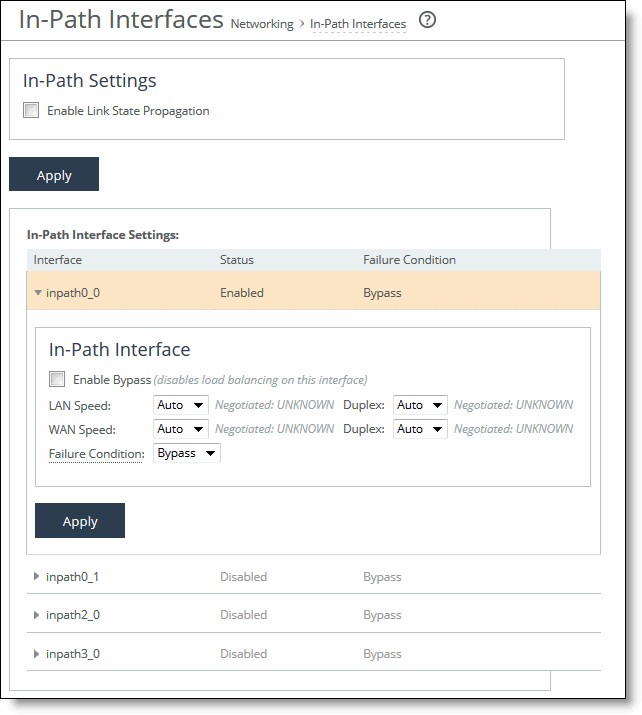The width and height of the screenshot is (642, 715).
Task: Select the inpath3_0 interface name
Action: click(73, 654)
